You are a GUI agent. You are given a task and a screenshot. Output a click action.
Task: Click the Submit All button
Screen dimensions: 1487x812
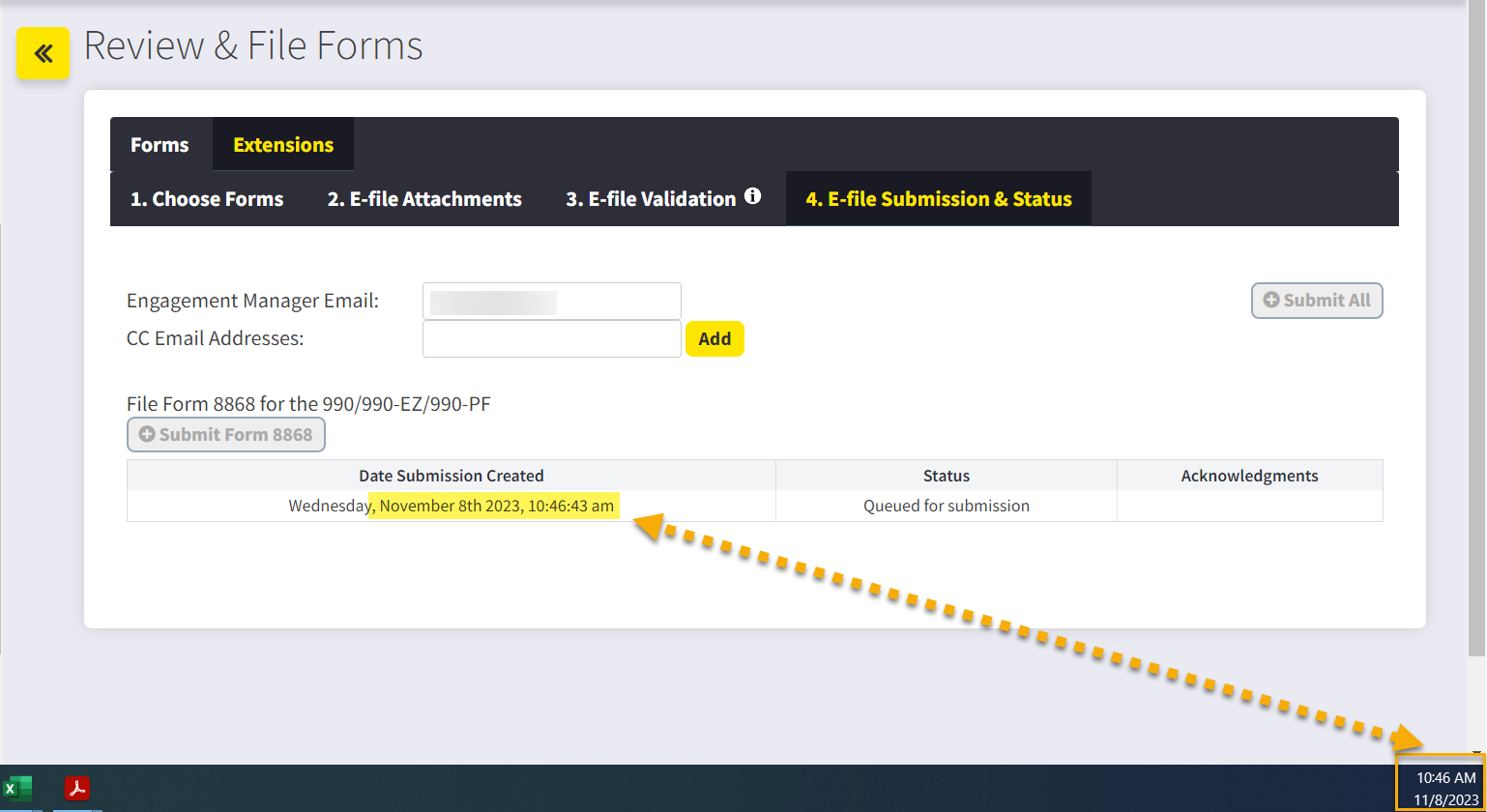(1317, 301)
